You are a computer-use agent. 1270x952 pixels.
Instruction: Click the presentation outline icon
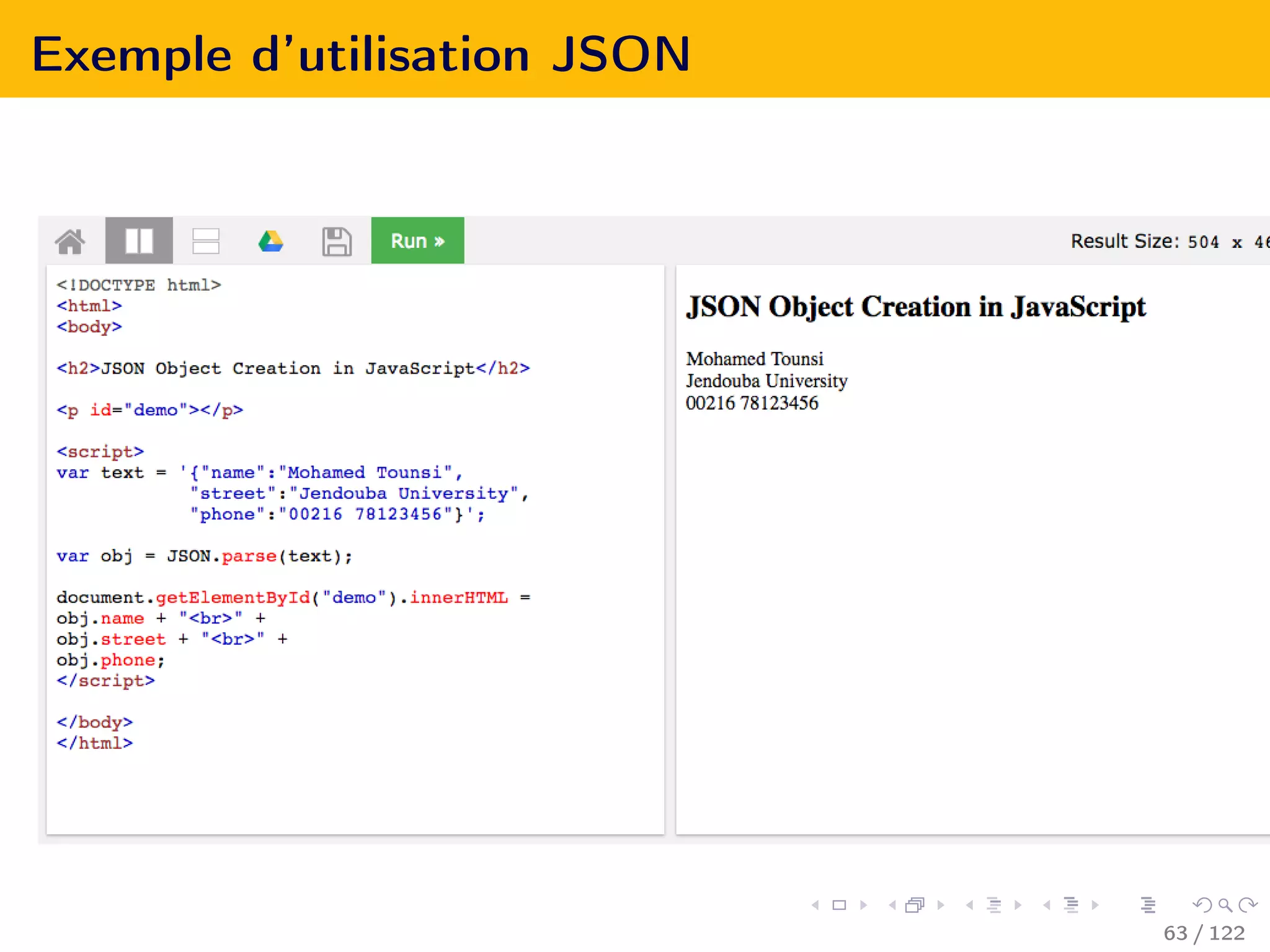click(1148, 906)
